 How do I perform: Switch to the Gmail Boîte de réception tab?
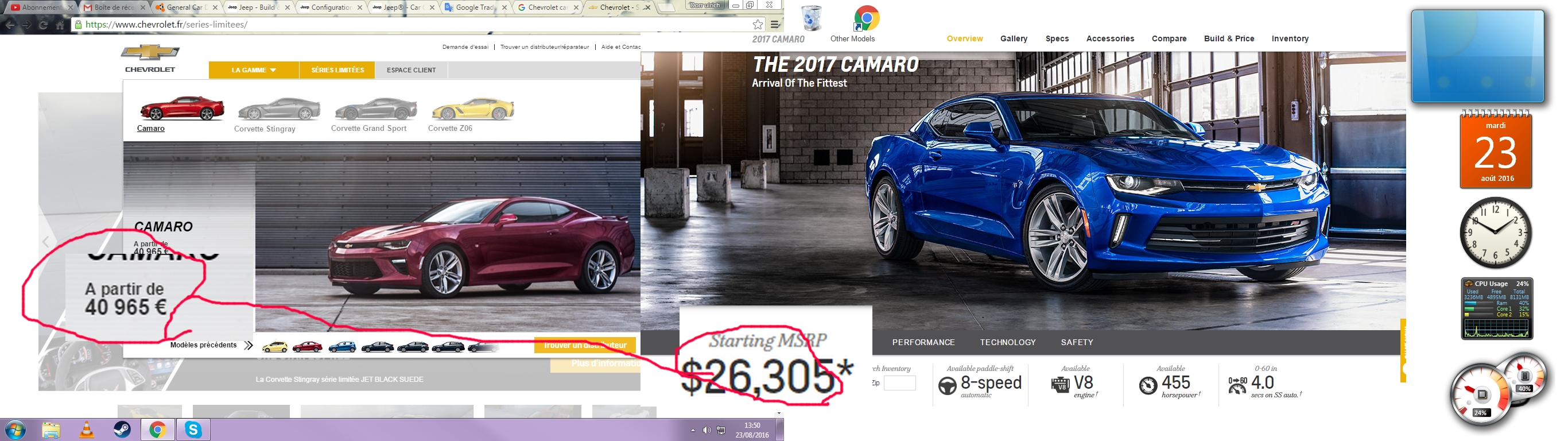point(114,7)
